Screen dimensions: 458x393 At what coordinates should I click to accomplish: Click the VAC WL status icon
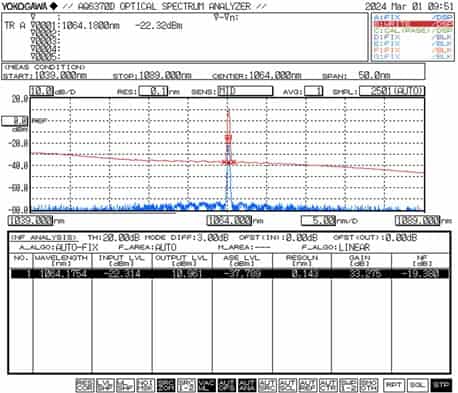[x=207, y=385]
